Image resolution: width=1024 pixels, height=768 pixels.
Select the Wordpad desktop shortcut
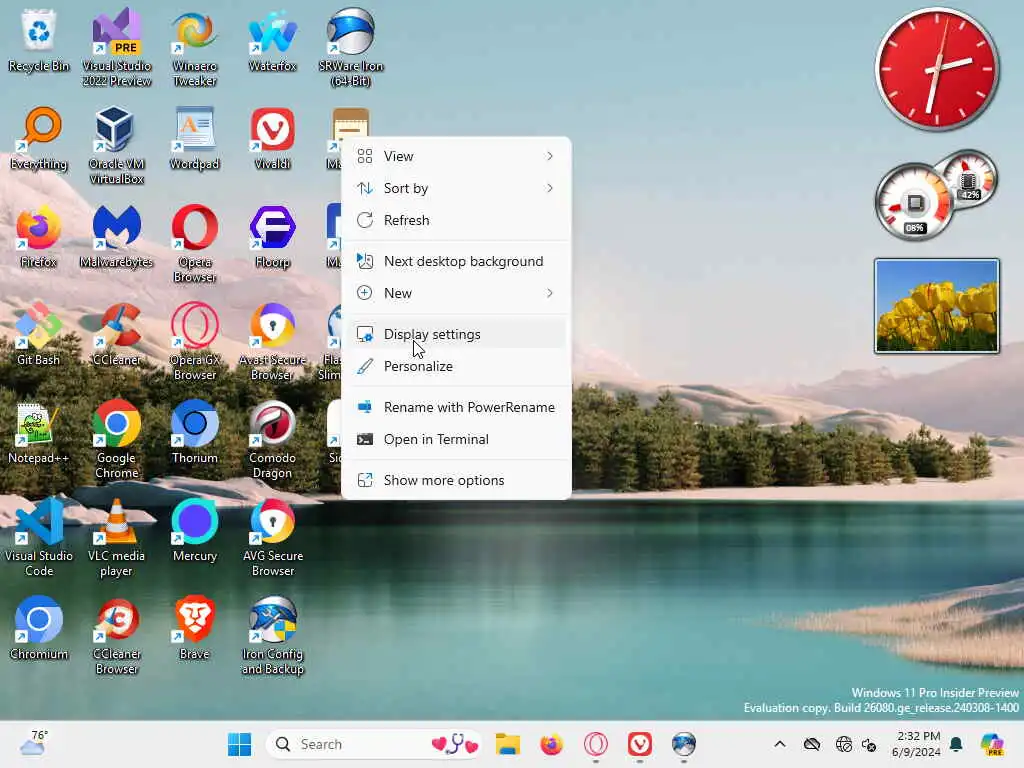(x=195, y=138)
